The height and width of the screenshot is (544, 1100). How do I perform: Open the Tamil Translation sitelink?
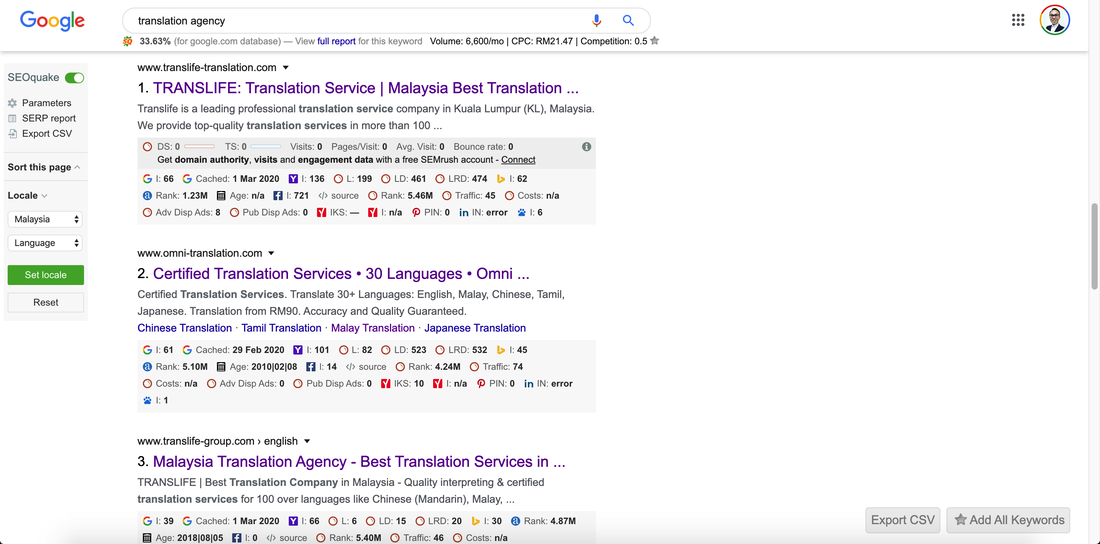[281, 328]
